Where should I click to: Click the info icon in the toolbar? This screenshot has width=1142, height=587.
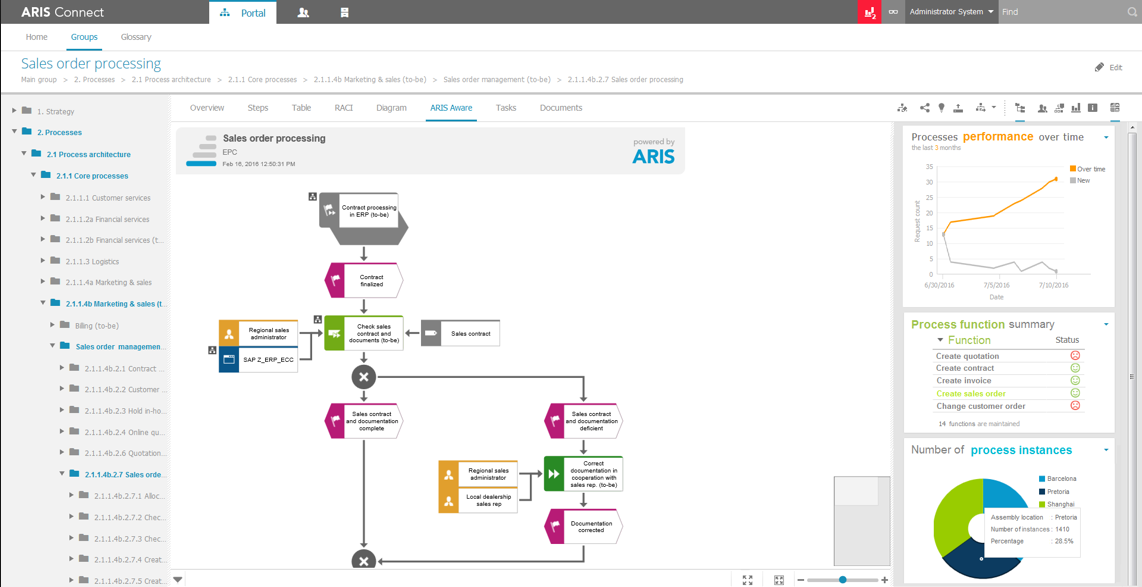(1092, 108)
